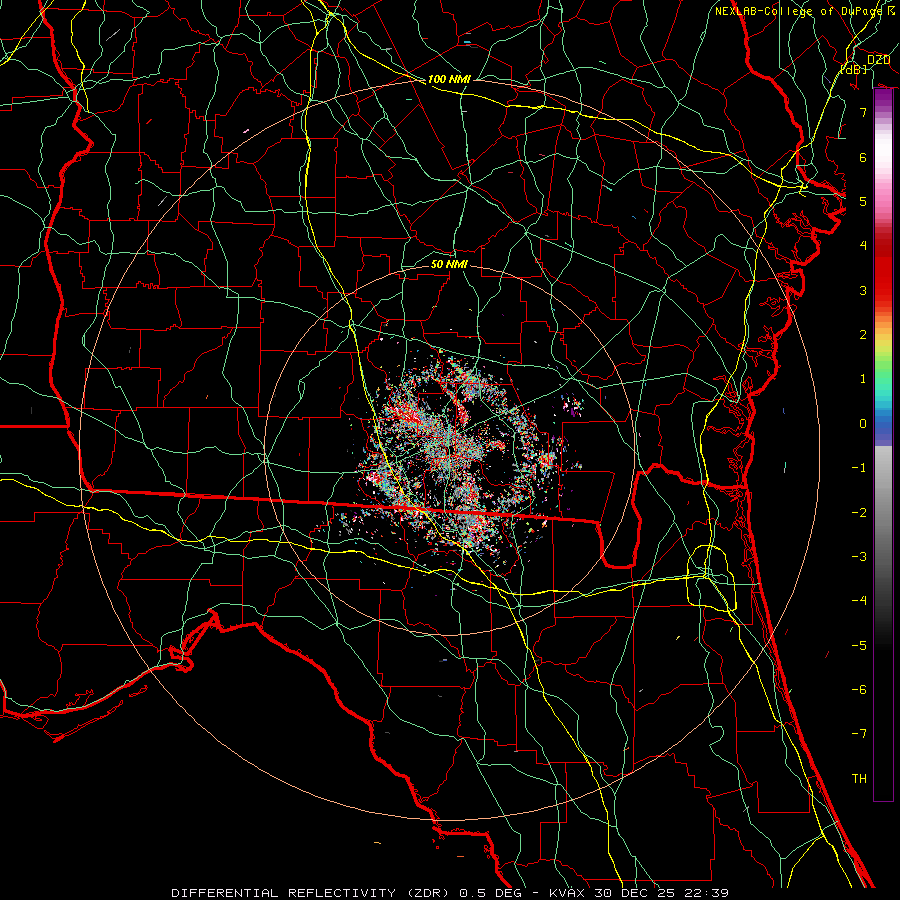Viewport: 900px width, 900px height.
Task: Click the -1 dB value on color scale
Action: tap(859, 468)
